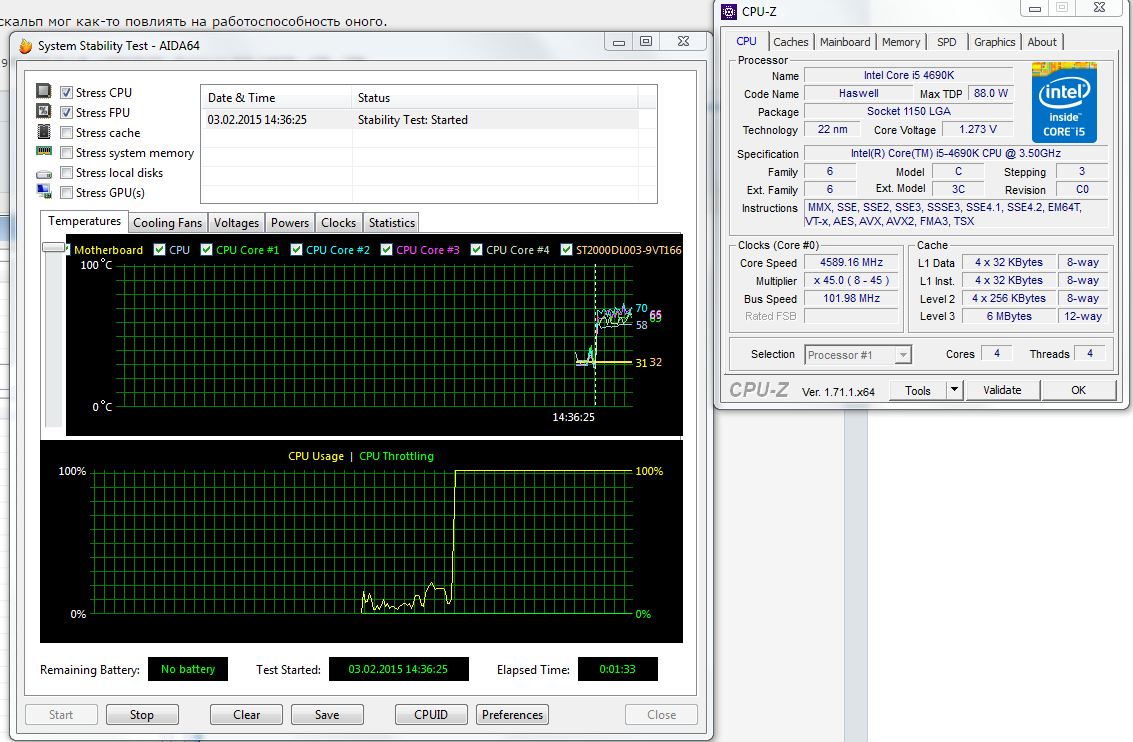Click the FPU icon beside Stress FPU
1133x742 pixels.
click(x=44, y=111)
